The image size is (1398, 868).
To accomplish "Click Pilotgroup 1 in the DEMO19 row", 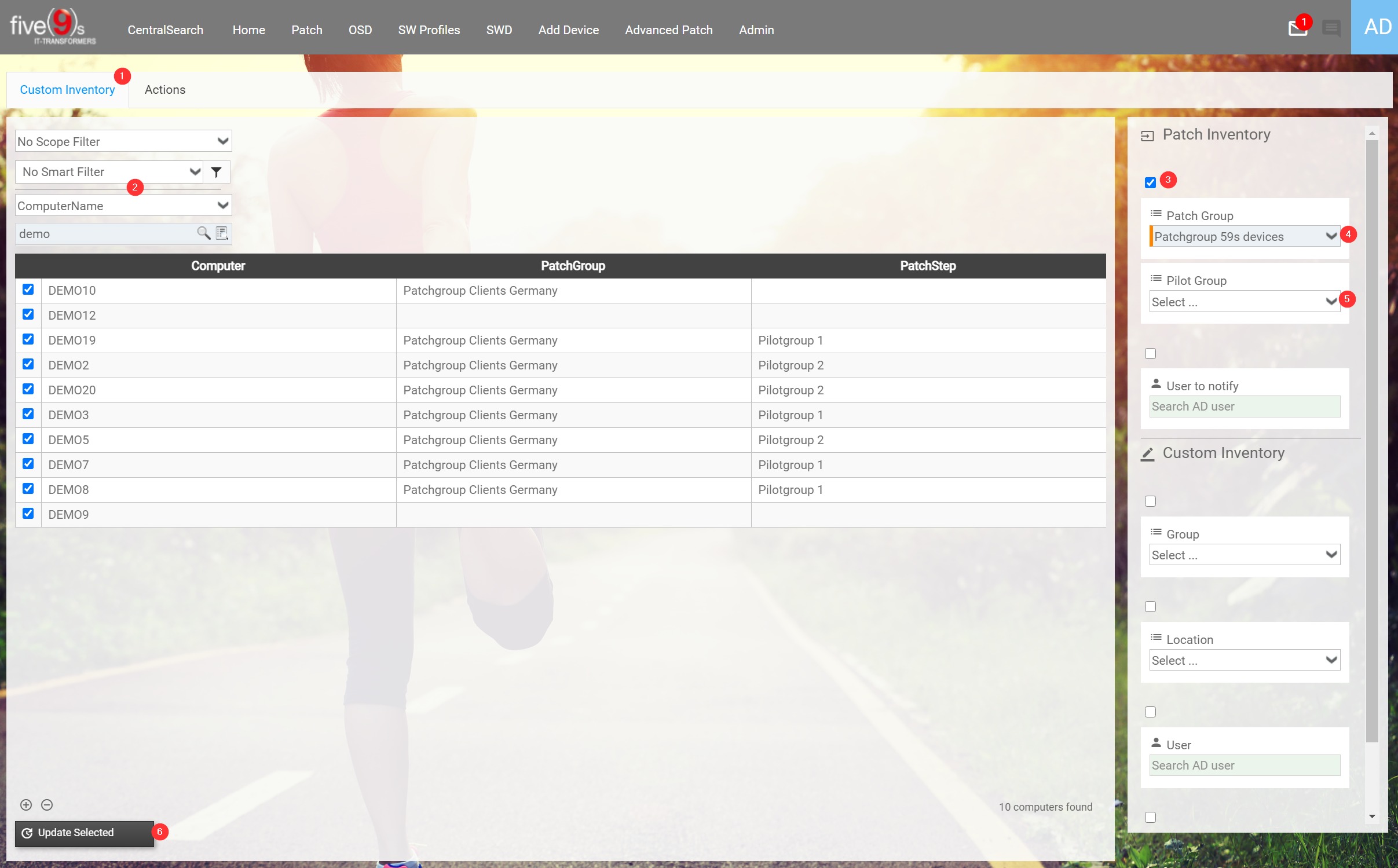I will [x=791, y=340].
